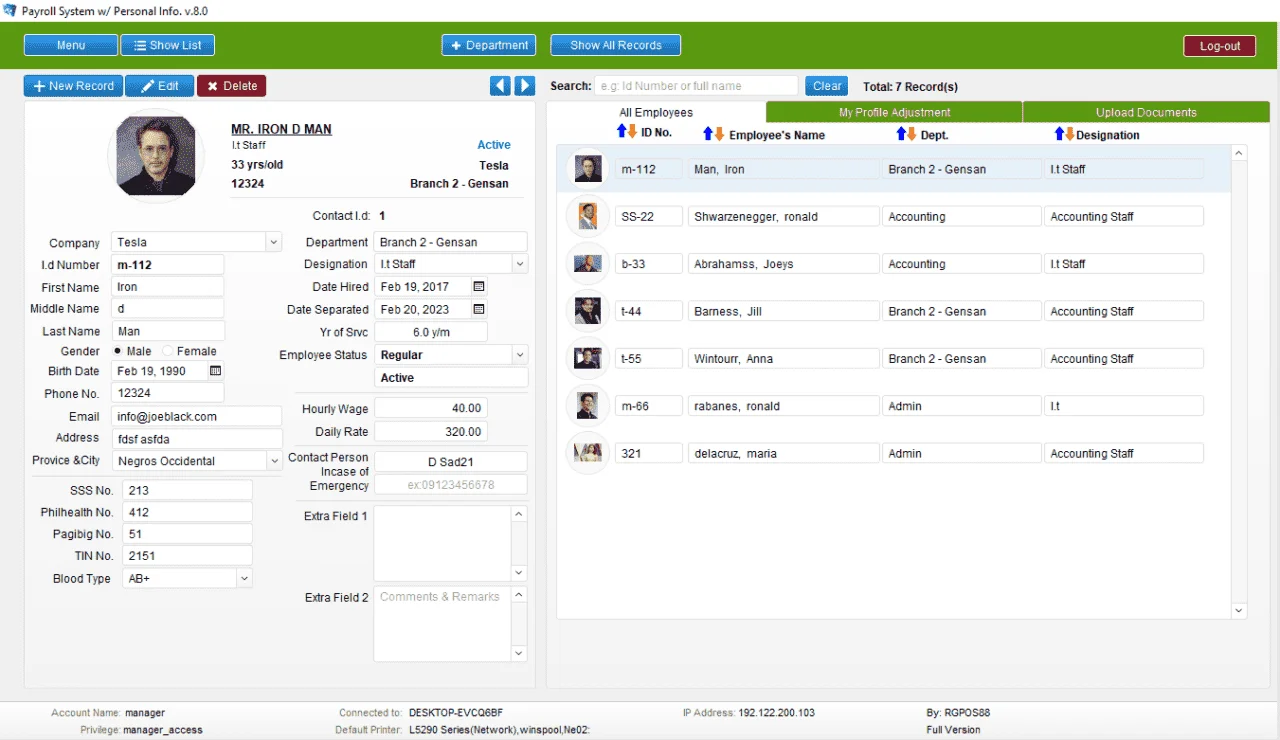Select employee row Abrahamss, Joeys
This screenshot has height=740, width=1280.
[894, 264]
